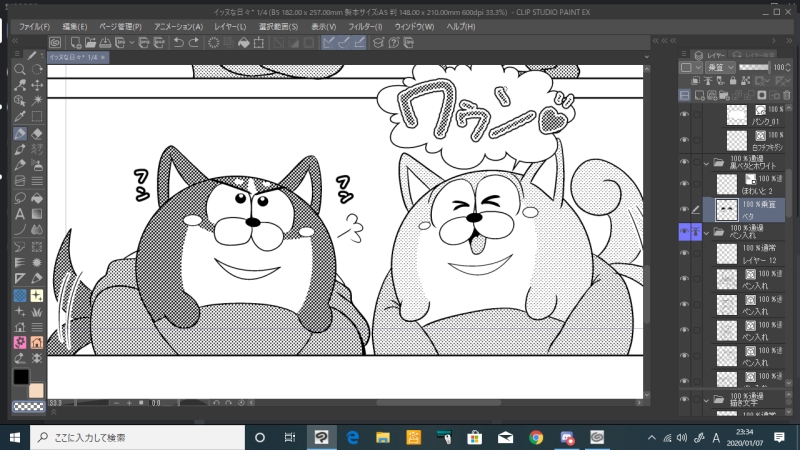Image resolution: width=800 pixels, height=450 pixels.
Task: Click the Clip Studio launcher icon
Action: click(x=55, y=43)
